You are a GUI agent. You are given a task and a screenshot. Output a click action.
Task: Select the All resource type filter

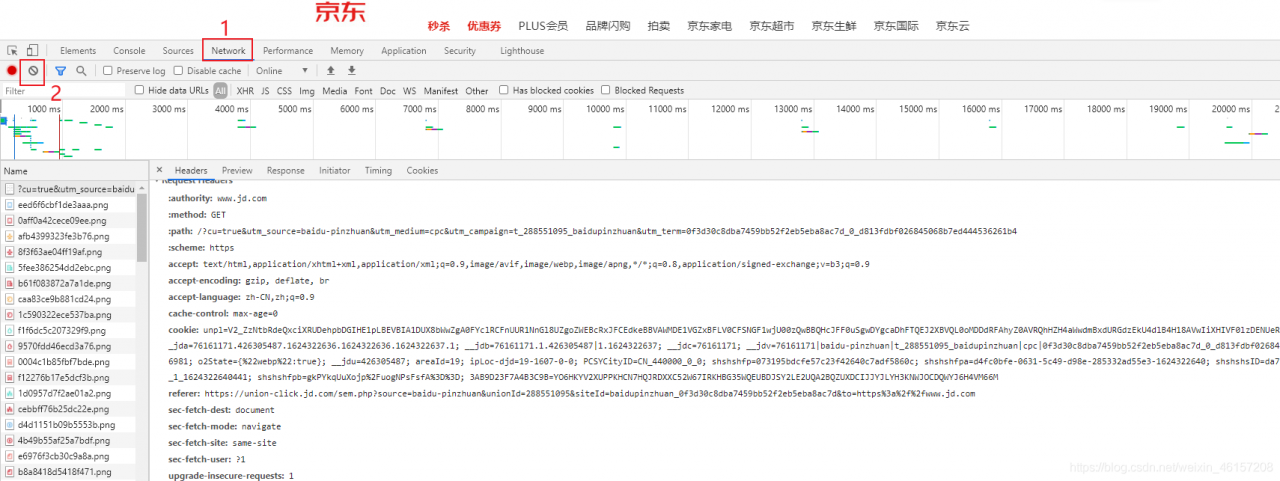pos(220,90)
